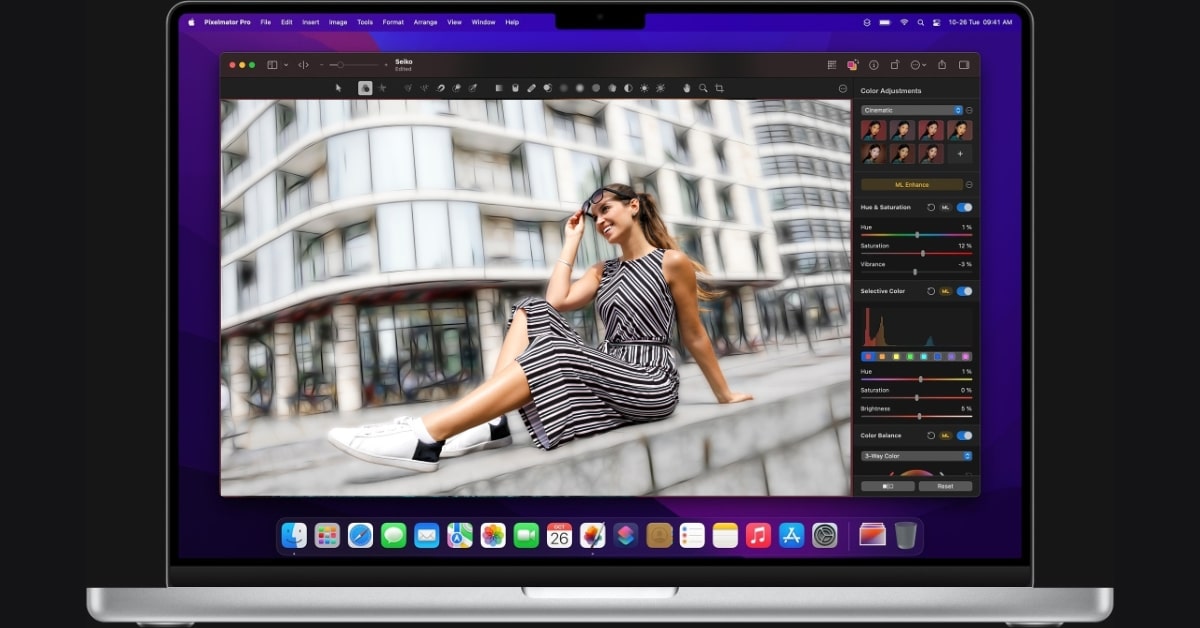Click the Seiko document title
The width and height of the screenshot is (1200, 628).
coord(404,62)
